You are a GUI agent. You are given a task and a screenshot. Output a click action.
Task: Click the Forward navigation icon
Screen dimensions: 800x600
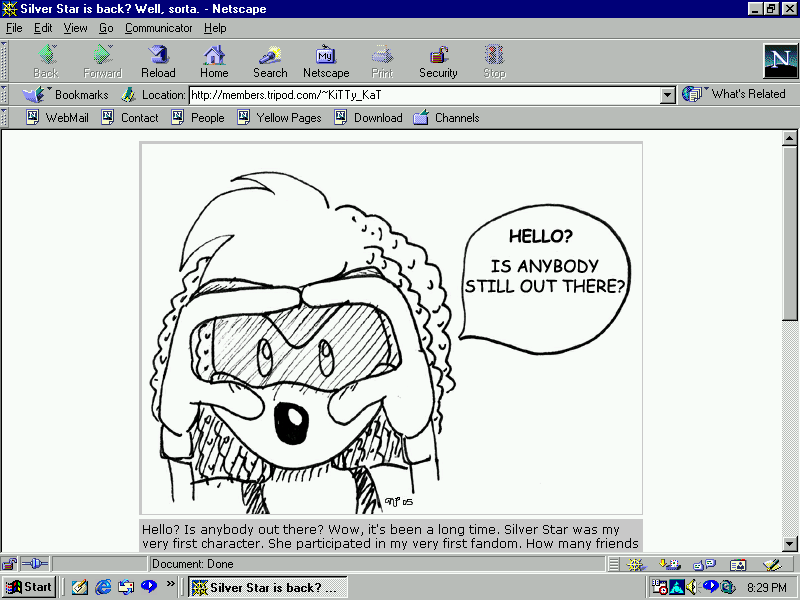[103, 61]
